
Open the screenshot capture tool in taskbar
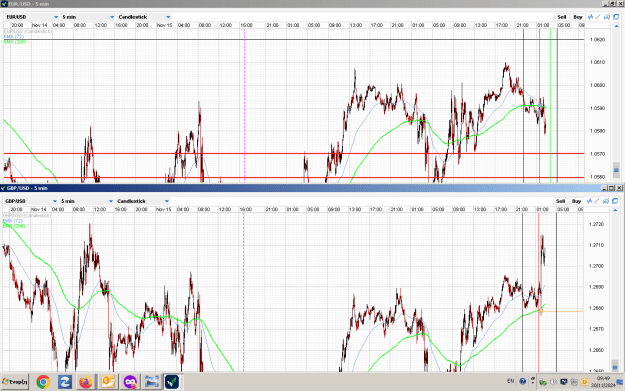151,382
